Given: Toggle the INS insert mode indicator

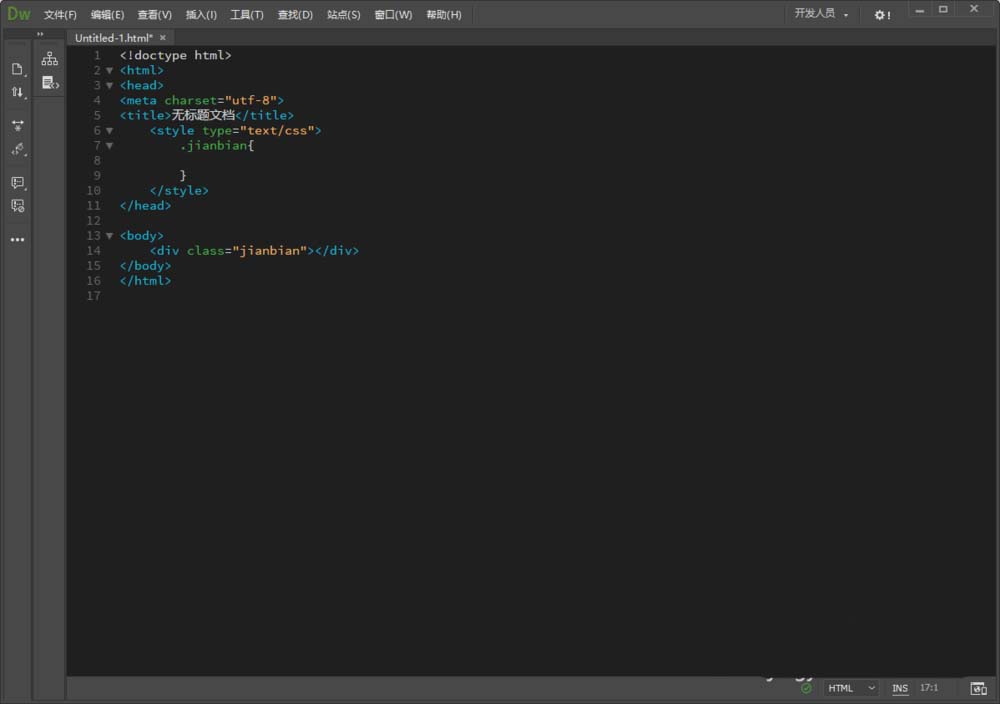Looking at the screenshot, I should point(900,688).
